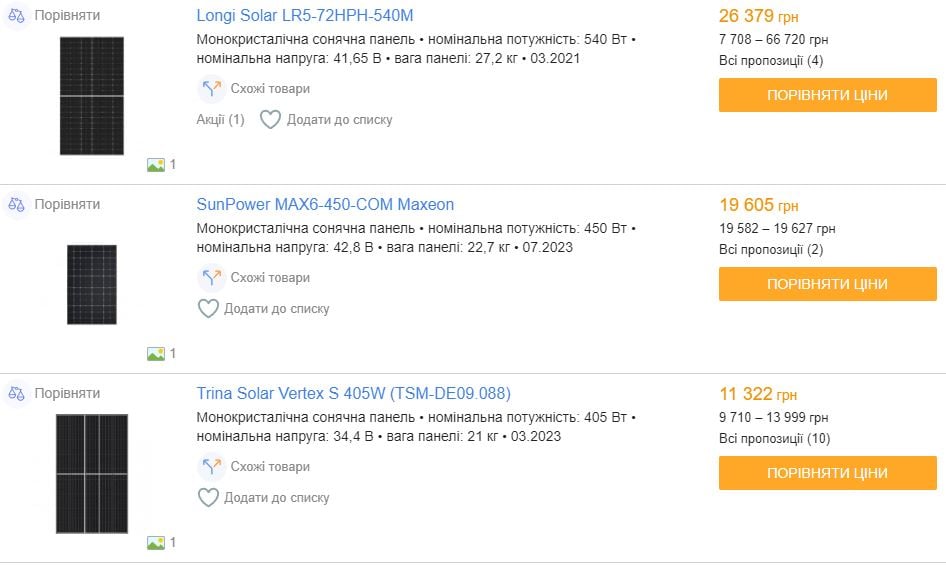
Task: Click the photo gallery icon under Trina Solar image
Action: point(156,543)
